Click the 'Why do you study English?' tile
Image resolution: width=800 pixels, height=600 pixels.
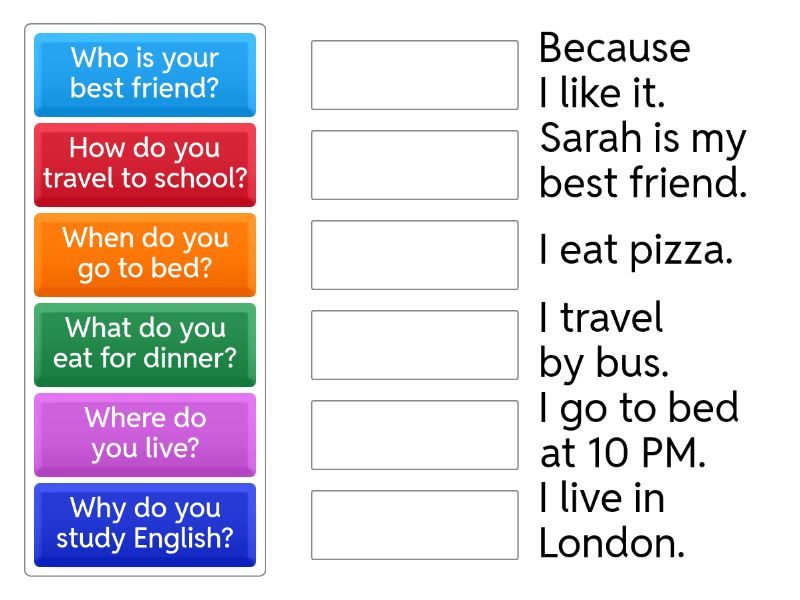click(145, 525)
